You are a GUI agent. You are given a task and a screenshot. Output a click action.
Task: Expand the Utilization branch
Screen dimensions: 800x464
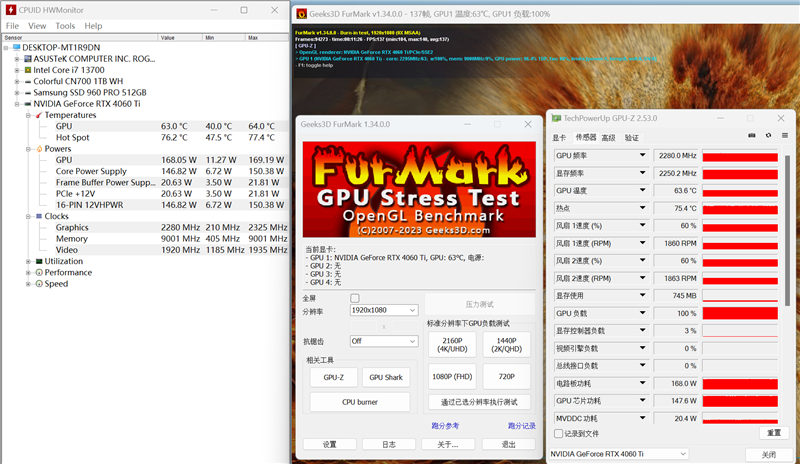29,261
